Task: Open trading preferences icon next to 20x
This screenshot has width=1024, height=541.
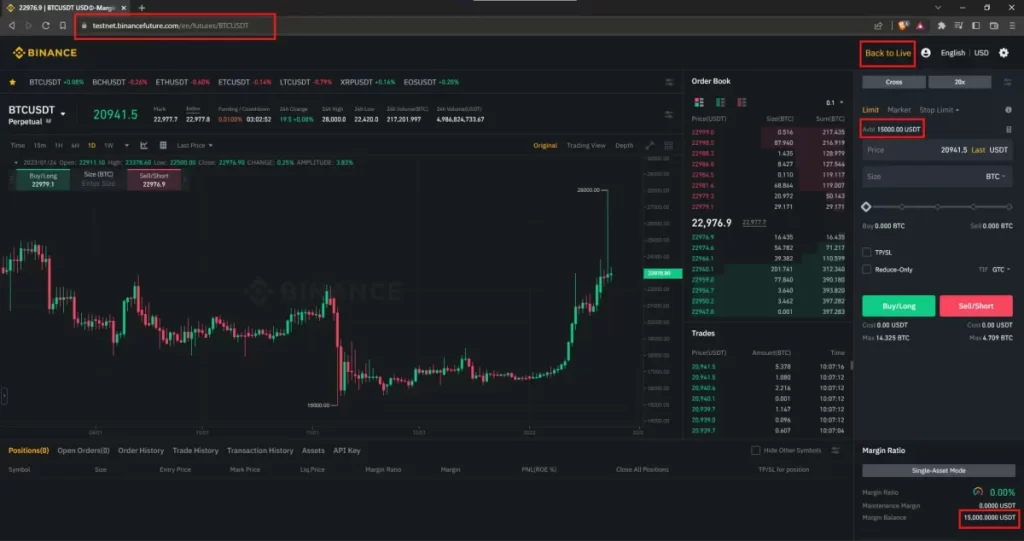Action: [x=1007, y=82]
